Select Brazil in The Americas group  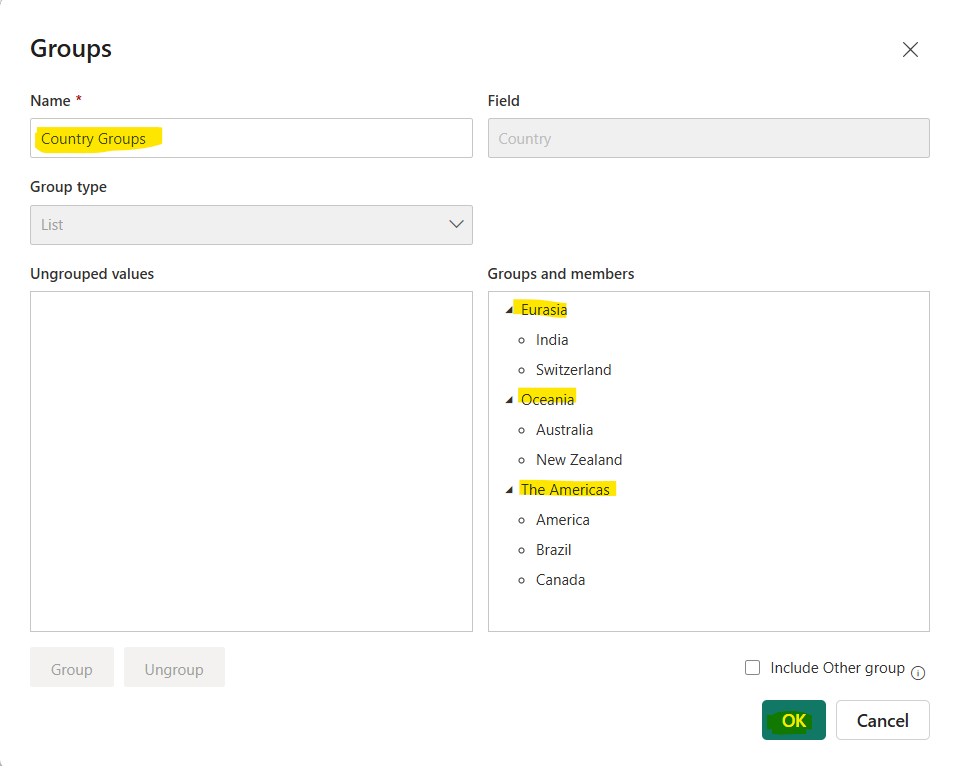[x=553, y=549]
